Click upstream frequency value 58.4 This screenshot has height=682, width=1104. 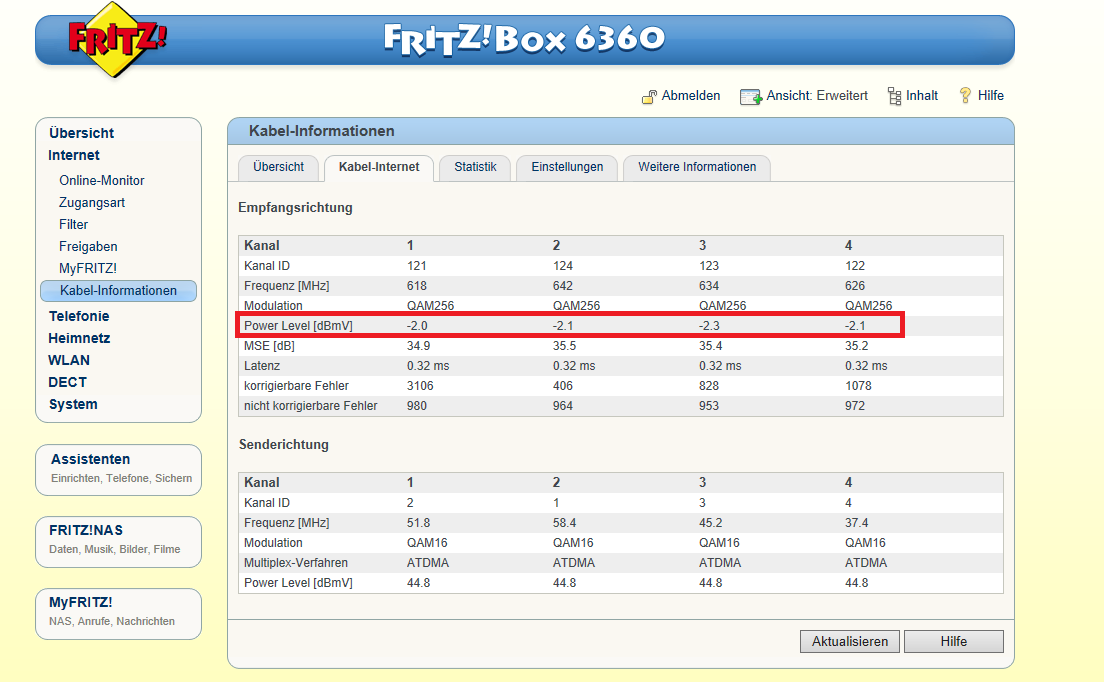pyautogui.click(x=565, y=523)
